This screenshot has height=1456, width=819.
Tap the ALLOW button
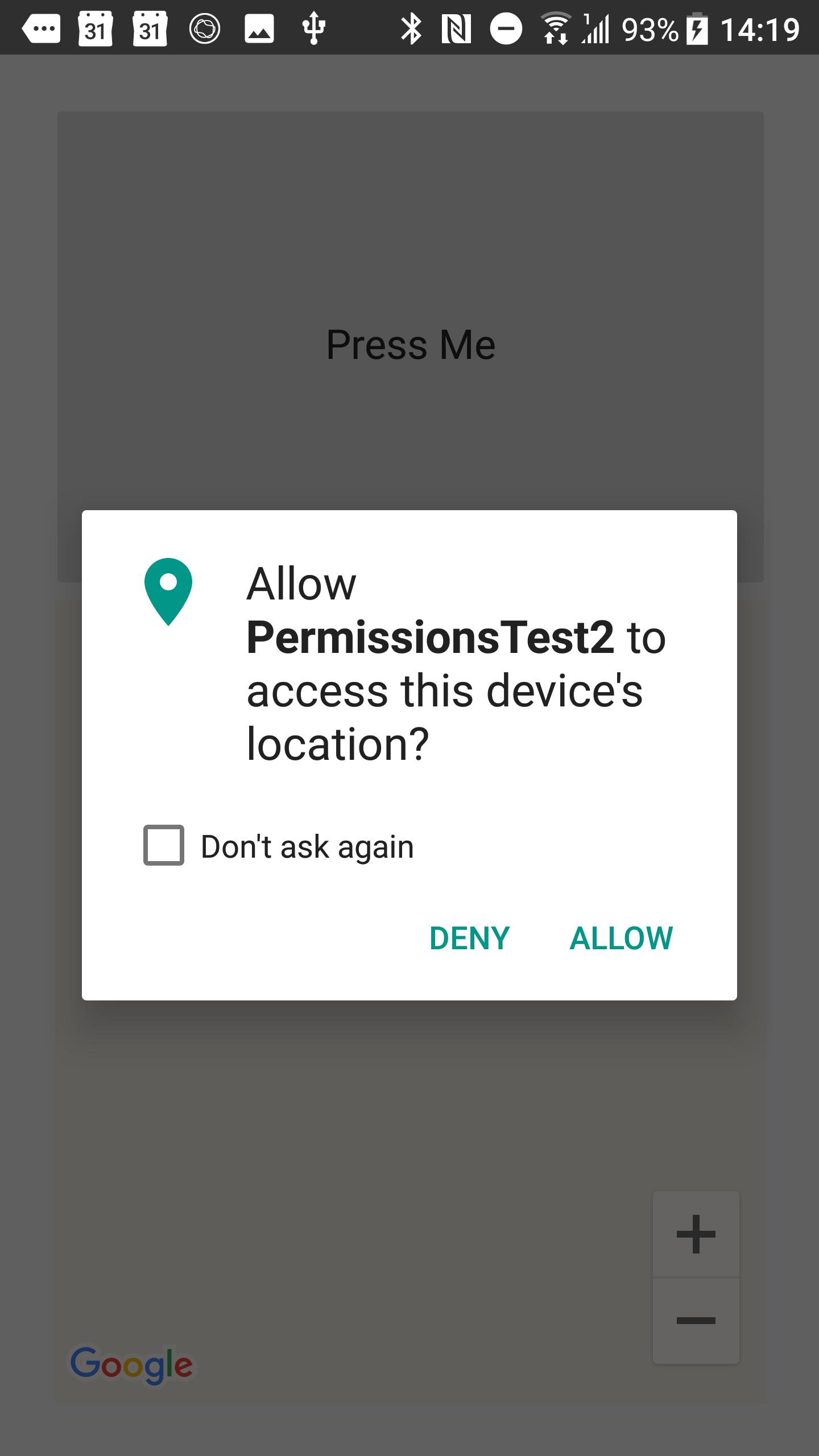[x=621, y=938]
